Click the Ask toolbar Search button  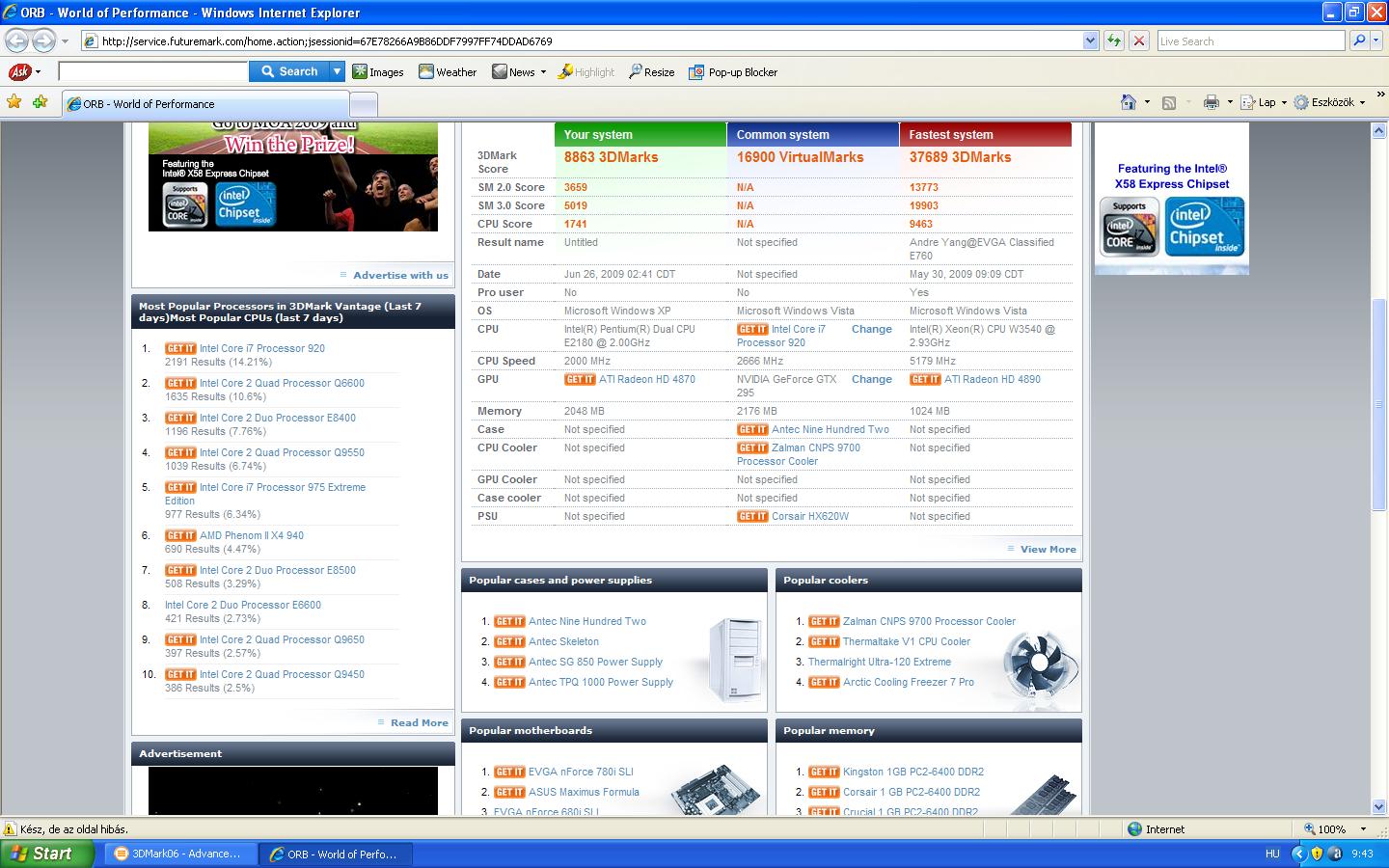coord(289,71)
